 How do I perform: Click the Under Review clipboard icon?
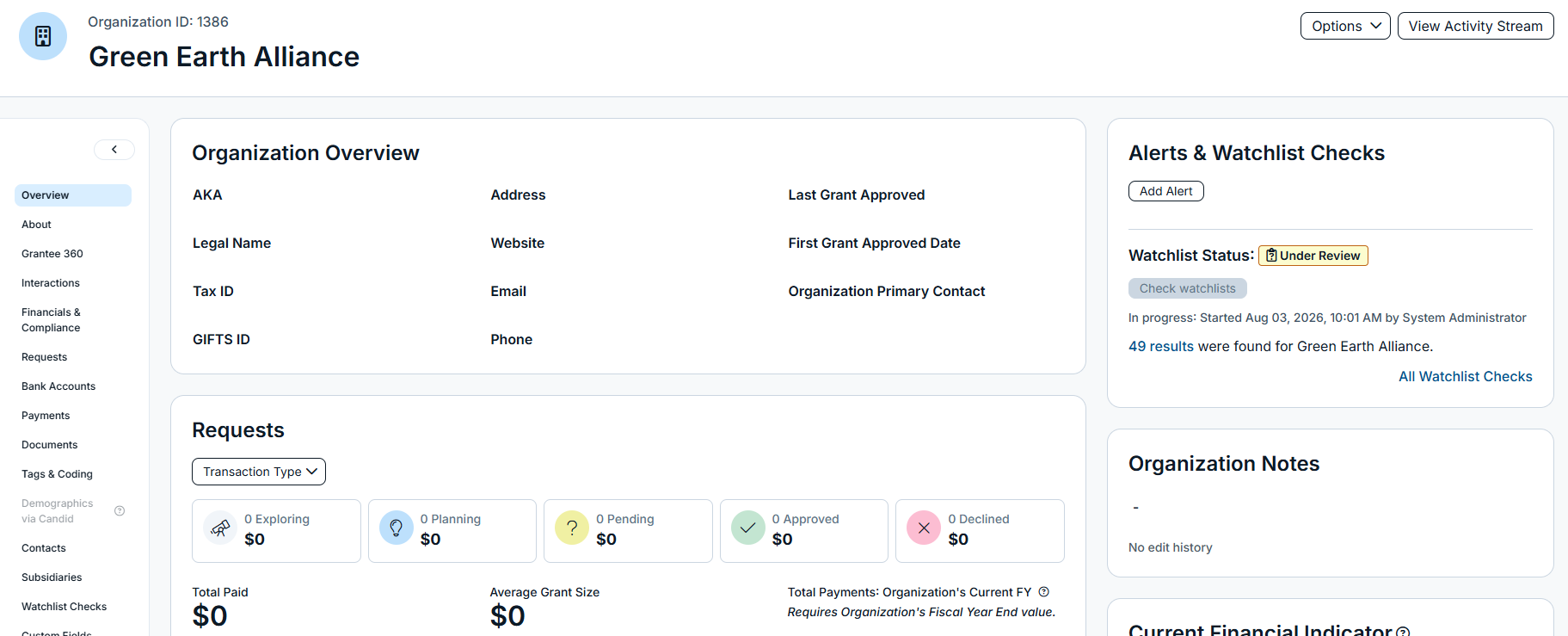pos(1271,256)
